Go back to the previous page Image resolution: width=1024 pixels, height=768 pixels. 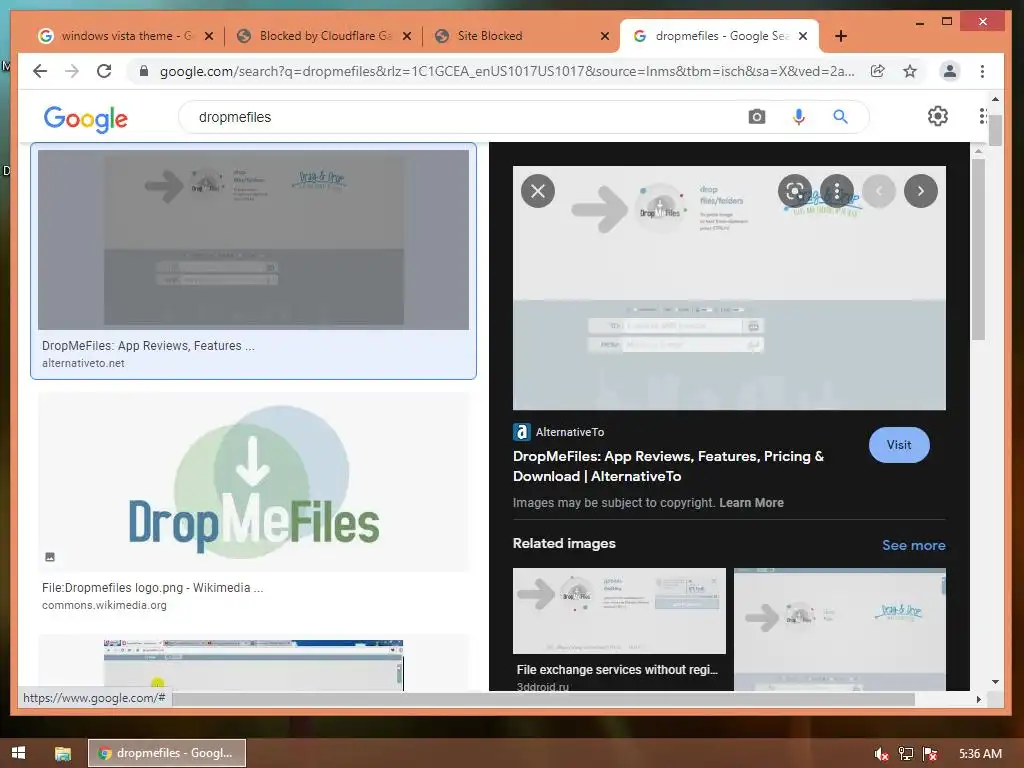(x=40, y=71)
